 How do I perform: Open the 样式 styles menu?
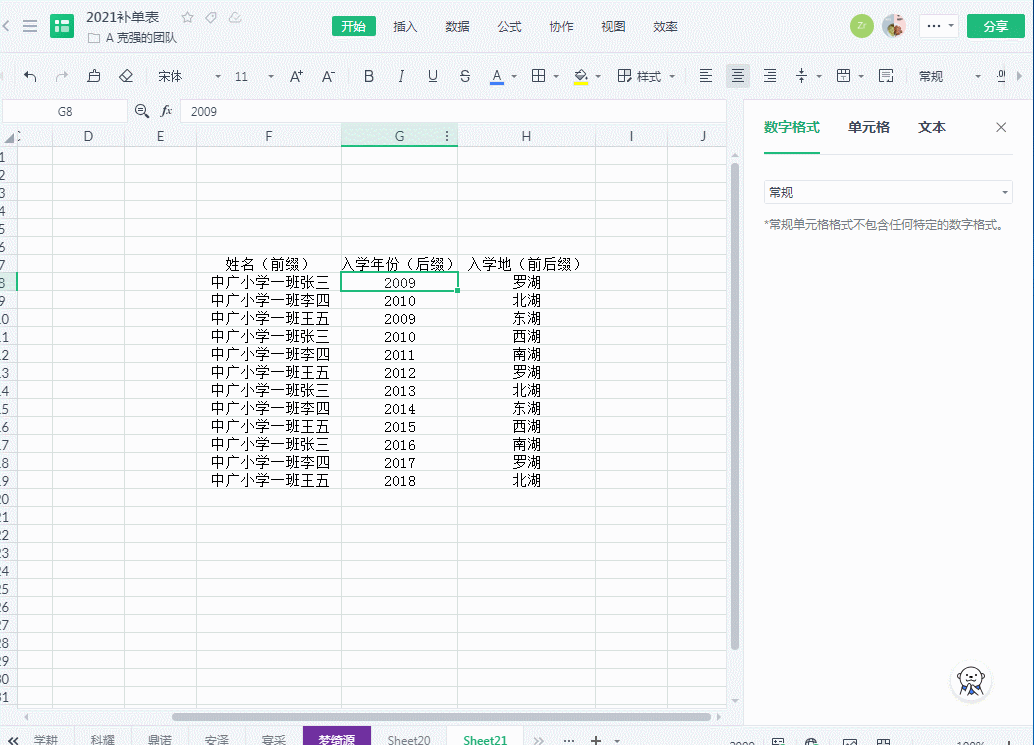[646, 76]
